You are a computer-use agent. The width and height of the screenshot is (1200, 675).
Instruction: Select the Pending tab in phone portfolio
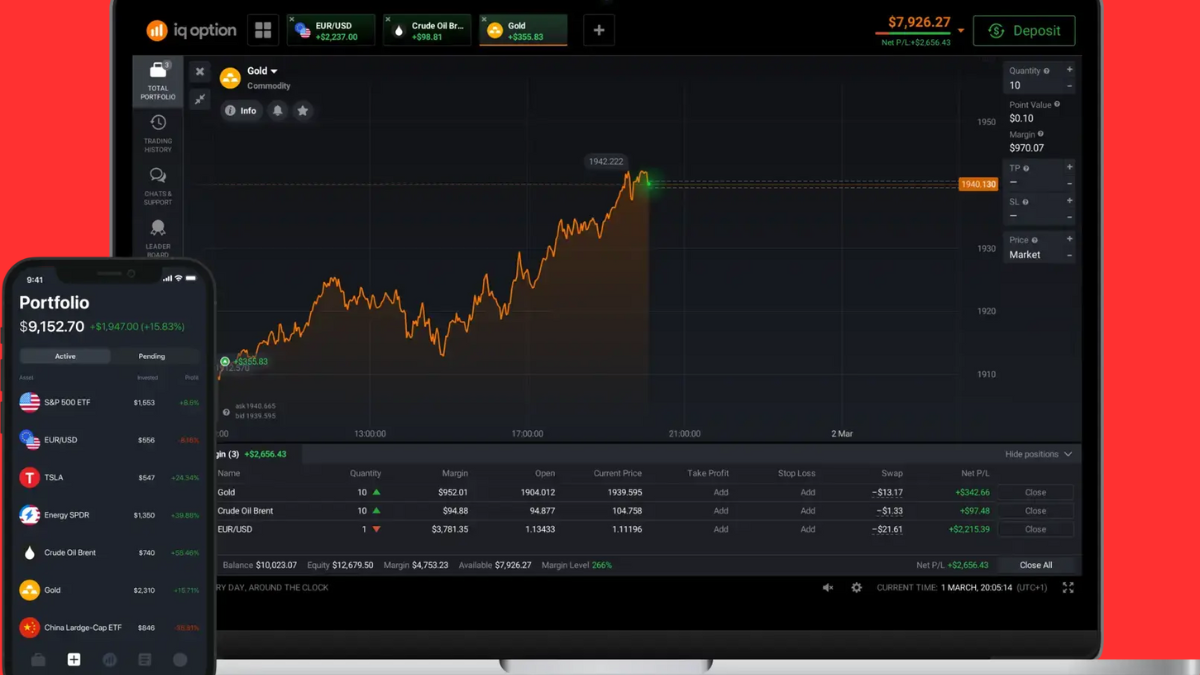(x=152, y=356)
